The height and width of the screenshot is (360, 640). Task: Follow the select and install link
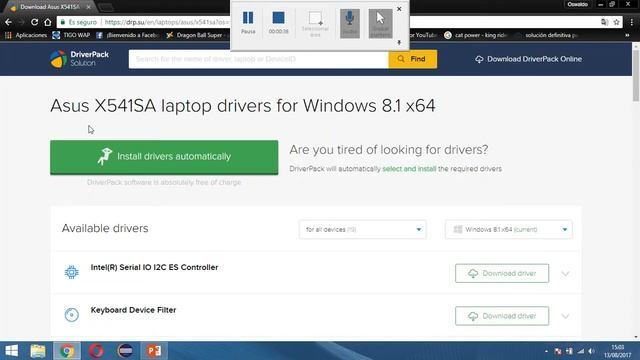(x=409, y=169)
